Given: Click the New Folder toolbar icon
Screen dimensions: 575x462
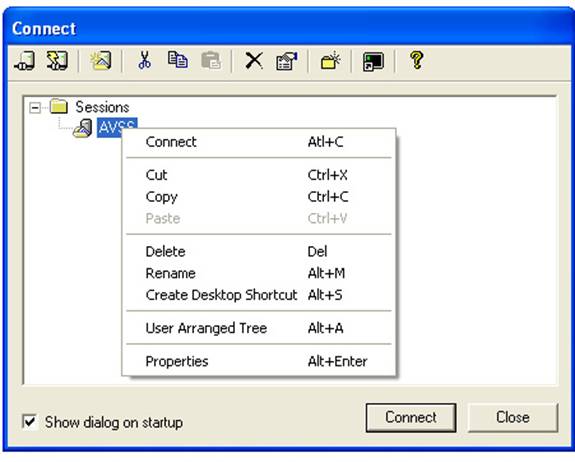Looking at the screenshot, I should click(x=330, y=60).
